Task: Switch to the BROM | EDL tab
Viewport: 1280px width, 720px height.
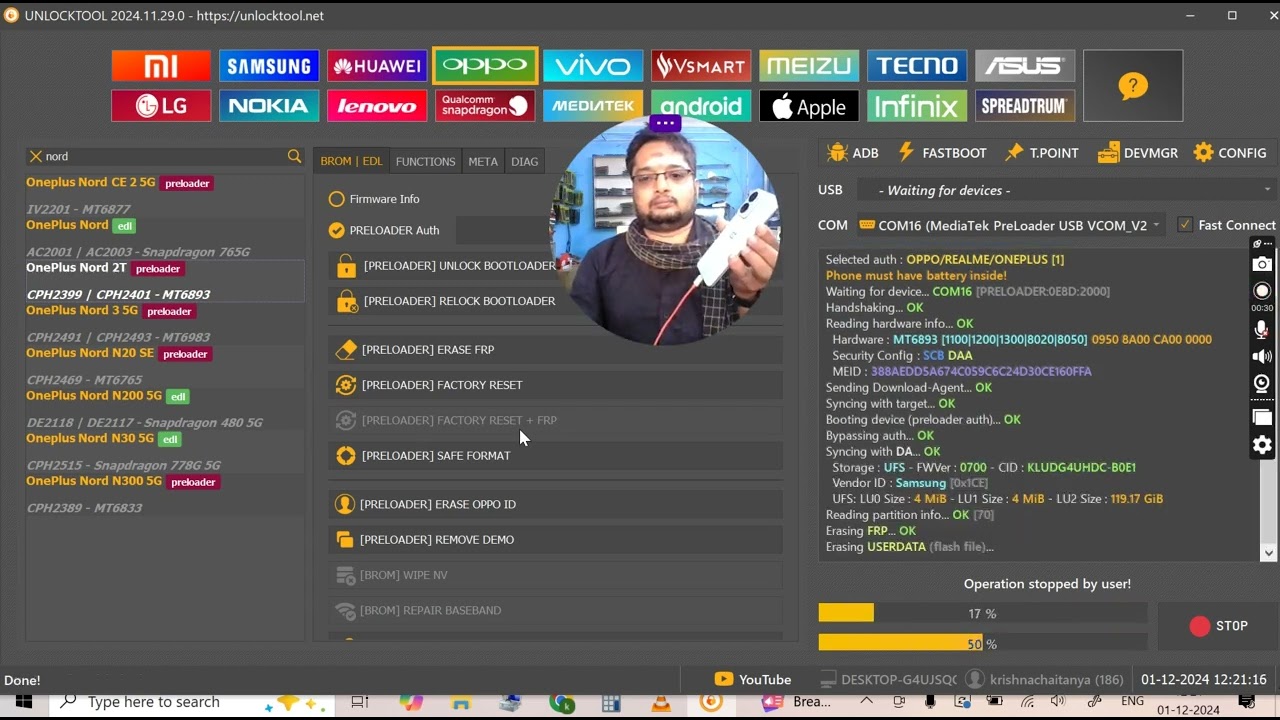Action: tap(351, 161)
